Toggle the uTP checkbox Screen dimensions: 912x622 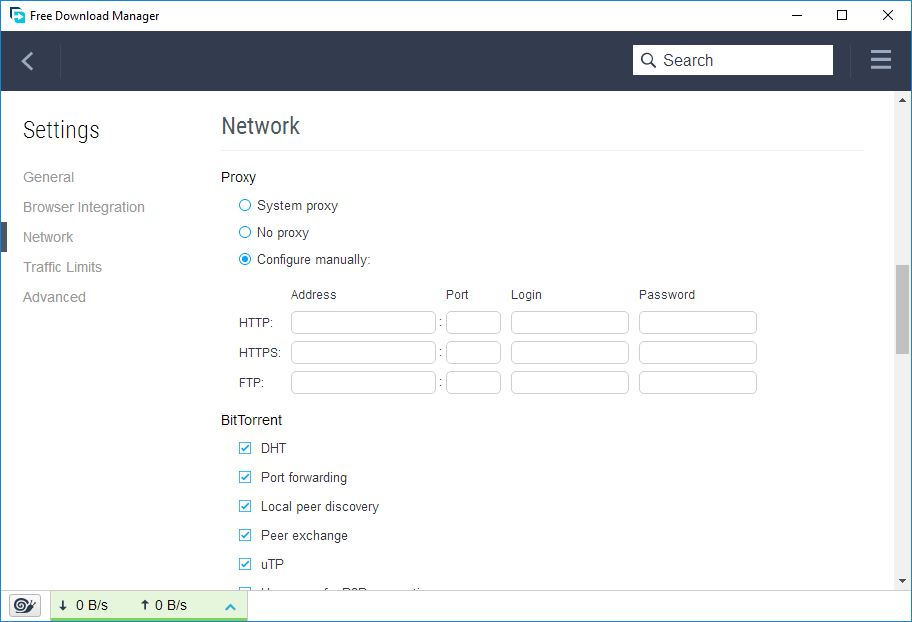(x=245, y=564)
